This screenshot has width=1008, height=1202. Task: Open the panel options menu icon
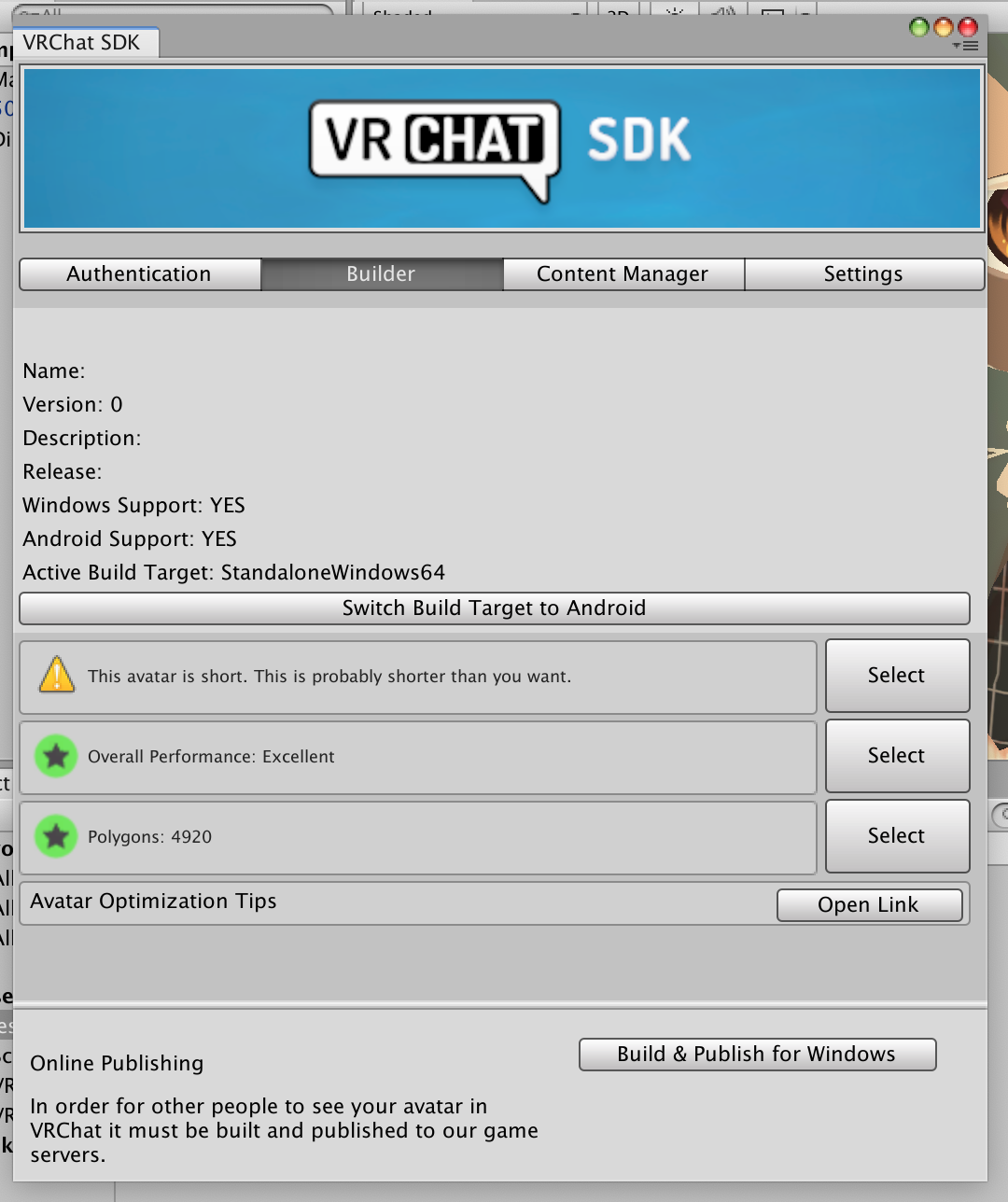click(966, 46)
